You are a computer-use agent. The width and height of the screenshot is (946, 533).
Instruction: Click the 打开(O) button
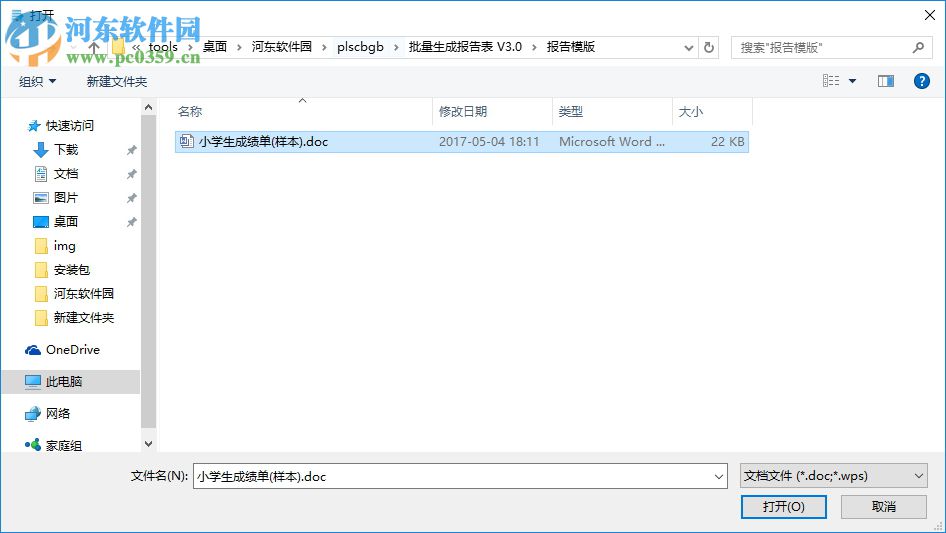(784, 506)
